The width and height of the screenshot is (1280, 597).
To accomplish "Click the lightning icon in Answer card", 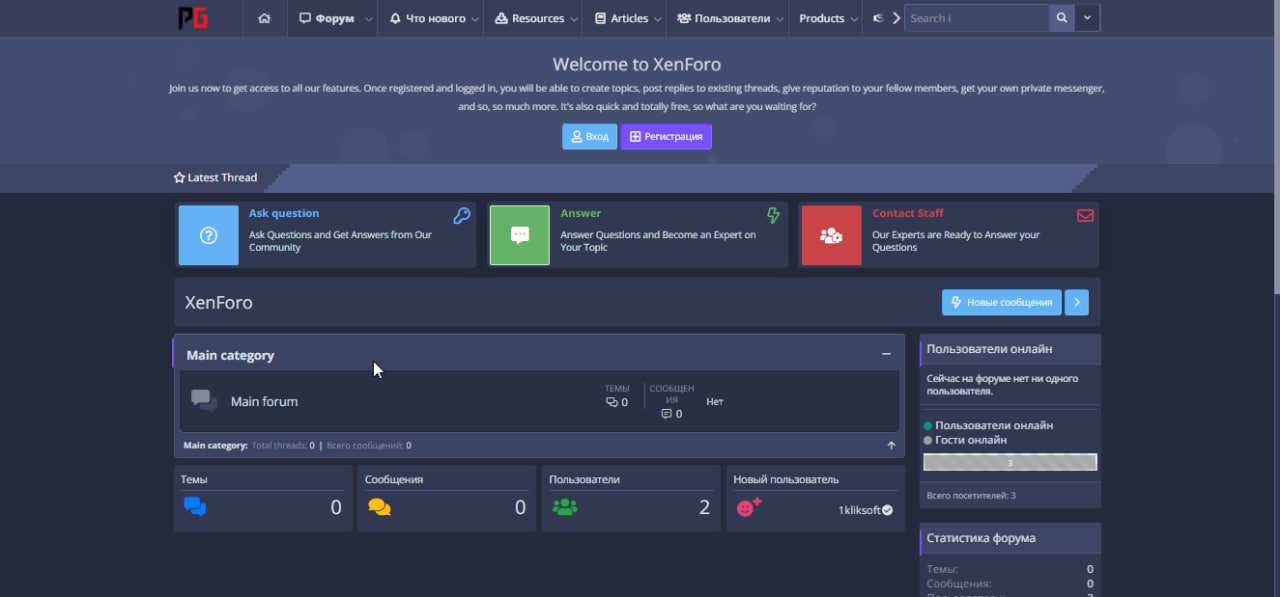I will pos(773,215).
